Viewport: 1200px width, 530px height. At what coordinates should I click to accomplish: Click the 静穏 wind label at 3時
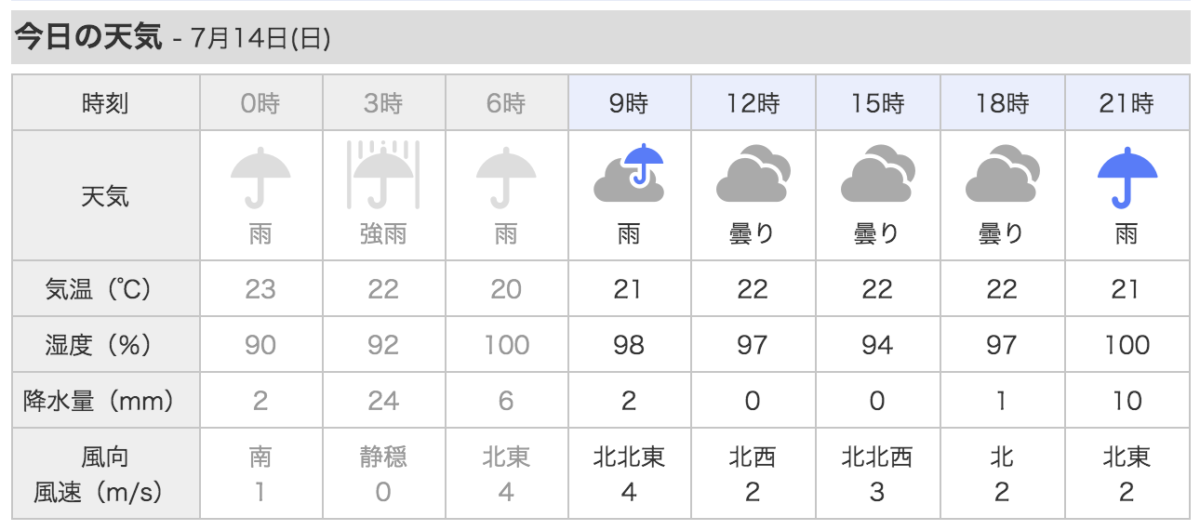(383, 458)
